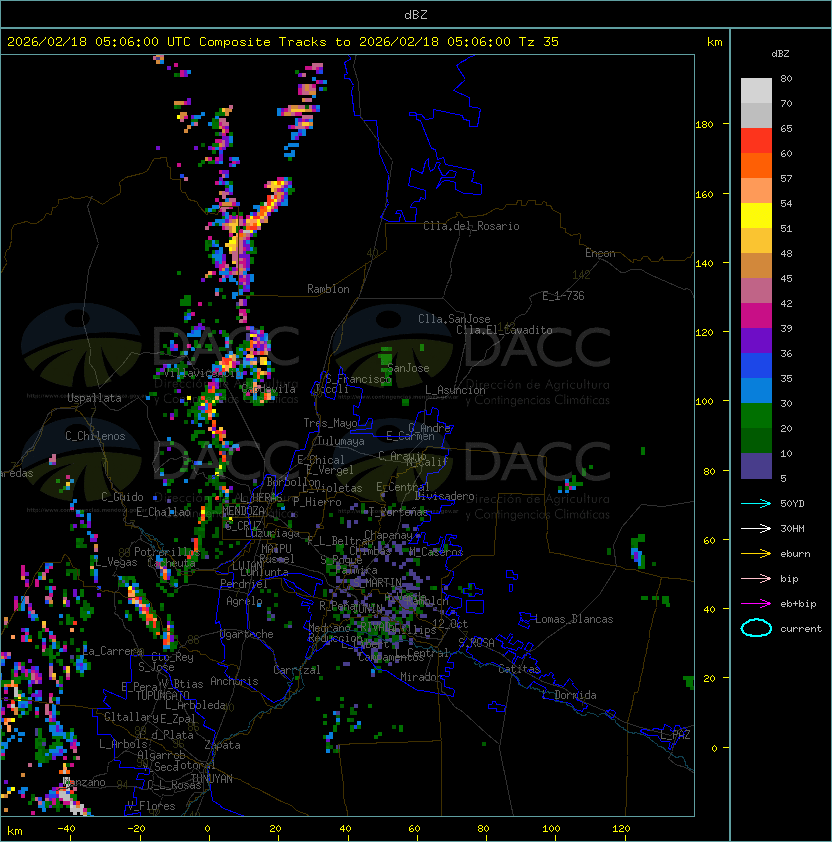This screenshot has width=832, height=842.
Task: Click the Ugarteche map label
Action: pyautogui.click(x=247, y=634)
